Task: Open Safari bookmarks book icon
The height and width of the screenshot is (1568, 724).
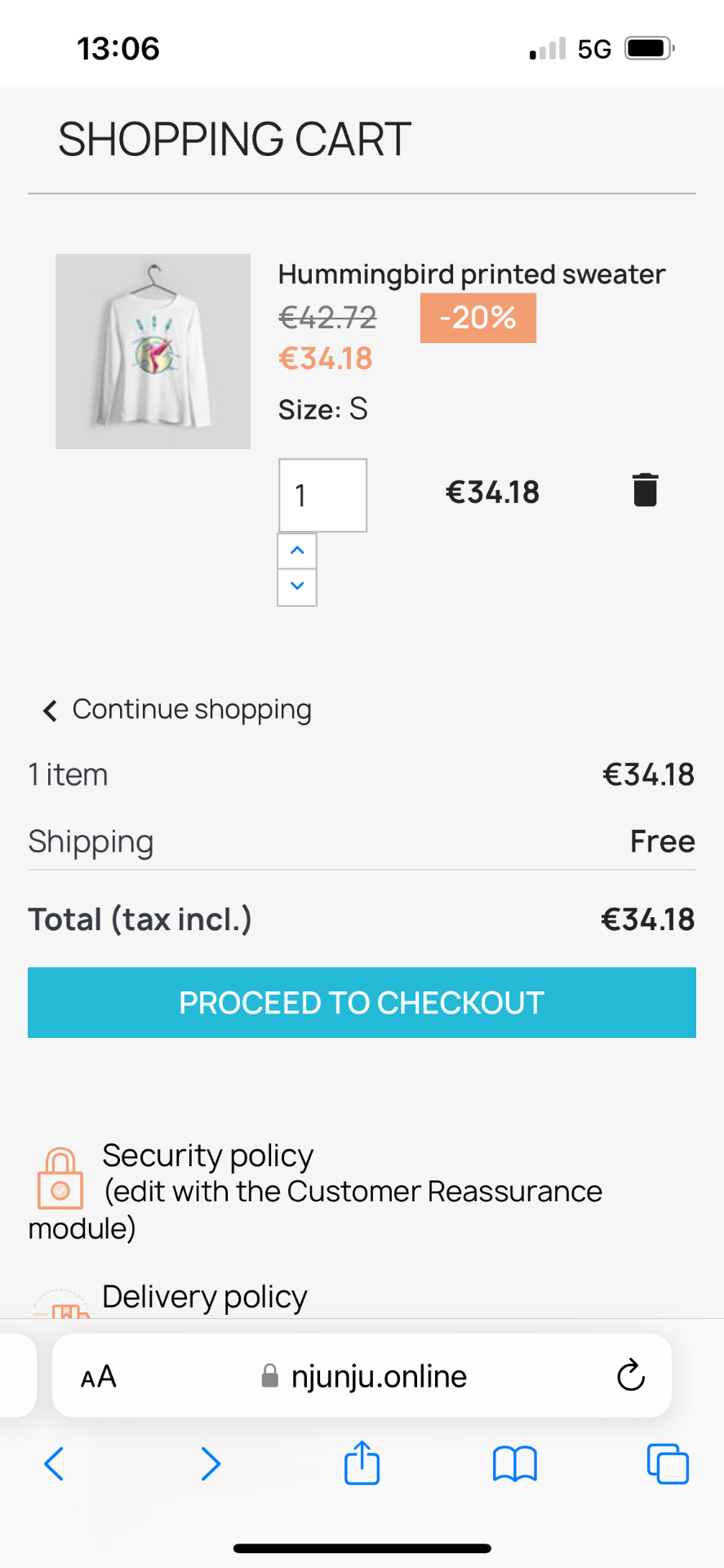Action: (x=514, y=1463)
